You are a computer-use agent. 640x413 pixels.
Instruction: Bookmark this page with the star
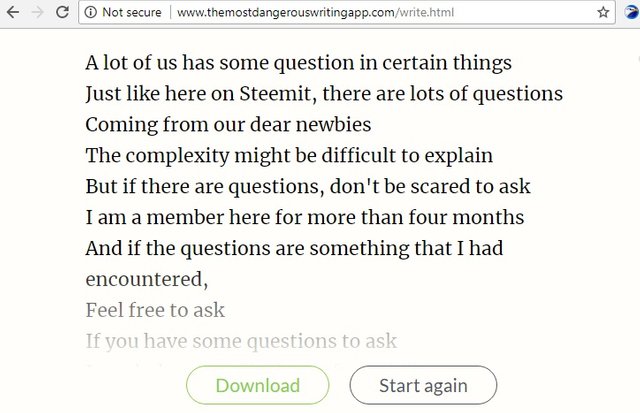click(x=603, y=13)
